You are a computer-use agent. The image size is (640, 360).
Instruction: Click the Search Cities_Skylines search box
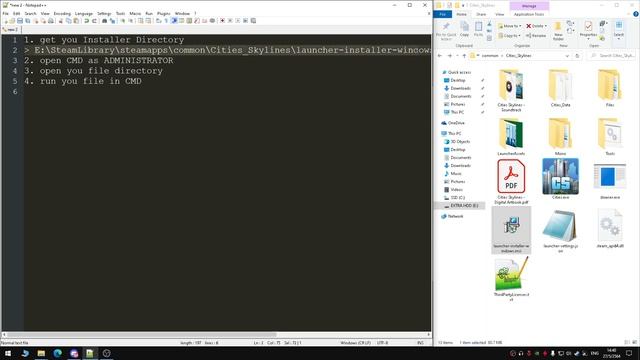[611, 56]
